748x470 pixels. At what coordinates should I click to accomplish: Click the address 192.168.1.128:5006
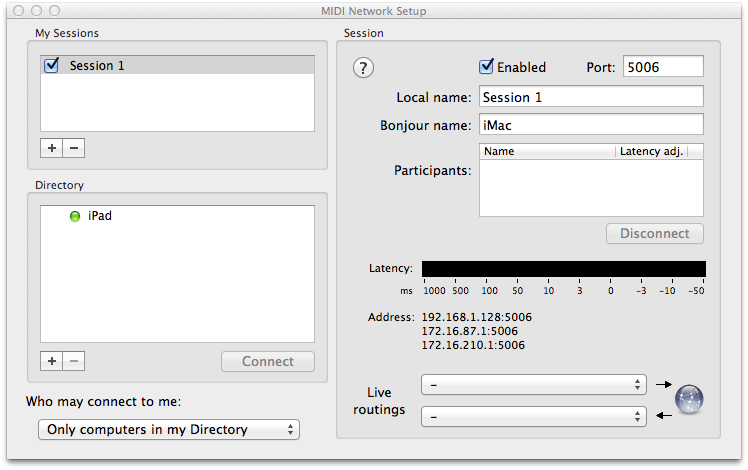tap(477, 317)
